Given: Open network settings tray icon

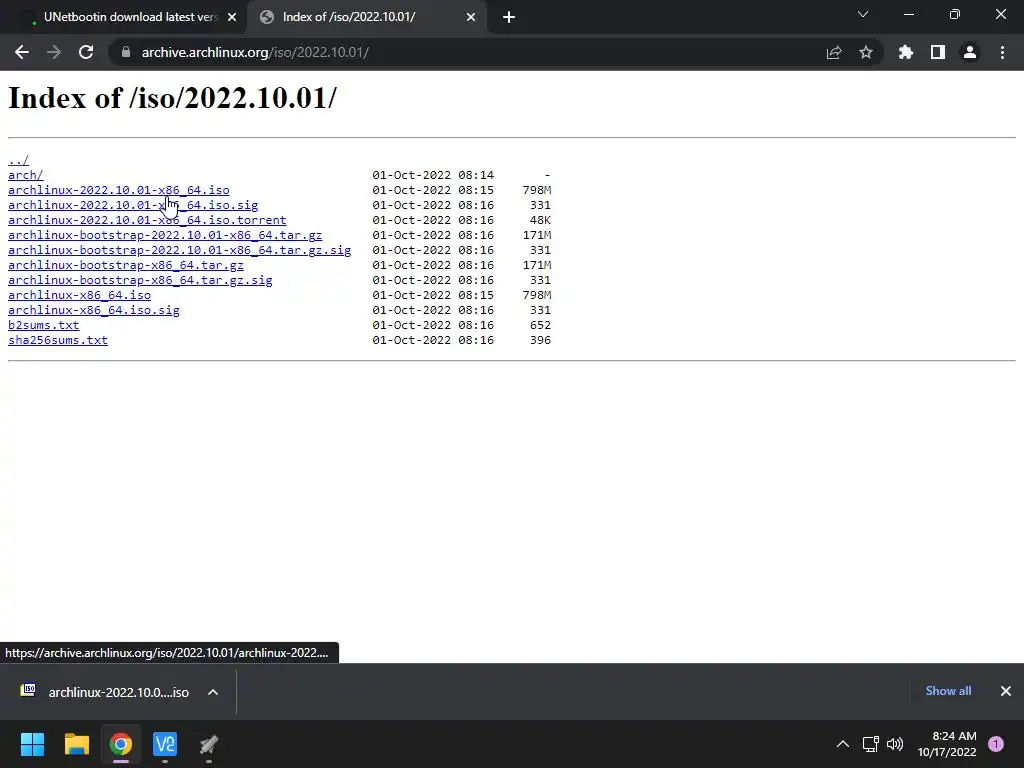Looking at the screenshot, I should (x=871, y=744).
